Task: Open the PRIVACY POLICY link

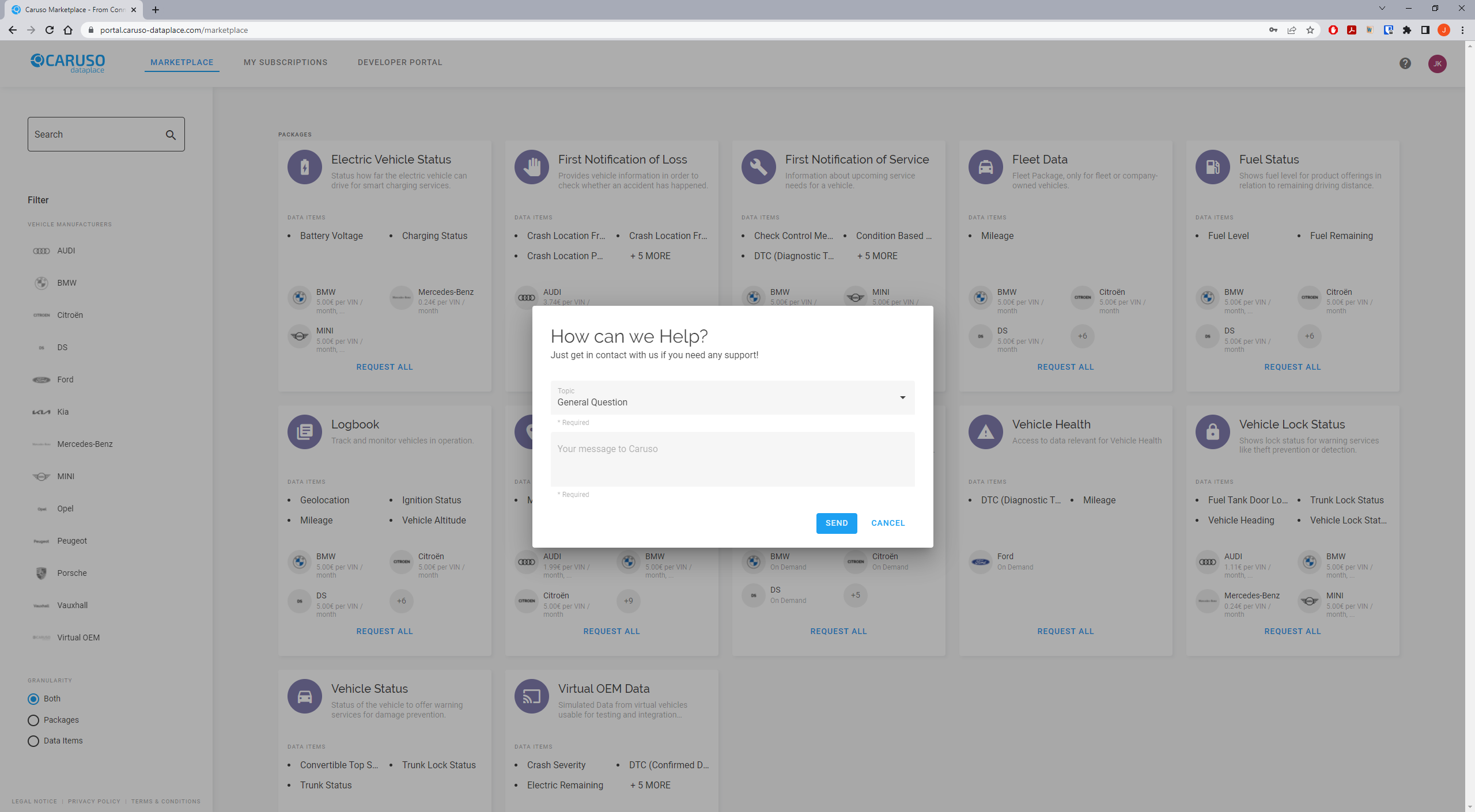Action: (x=94, y=802)
